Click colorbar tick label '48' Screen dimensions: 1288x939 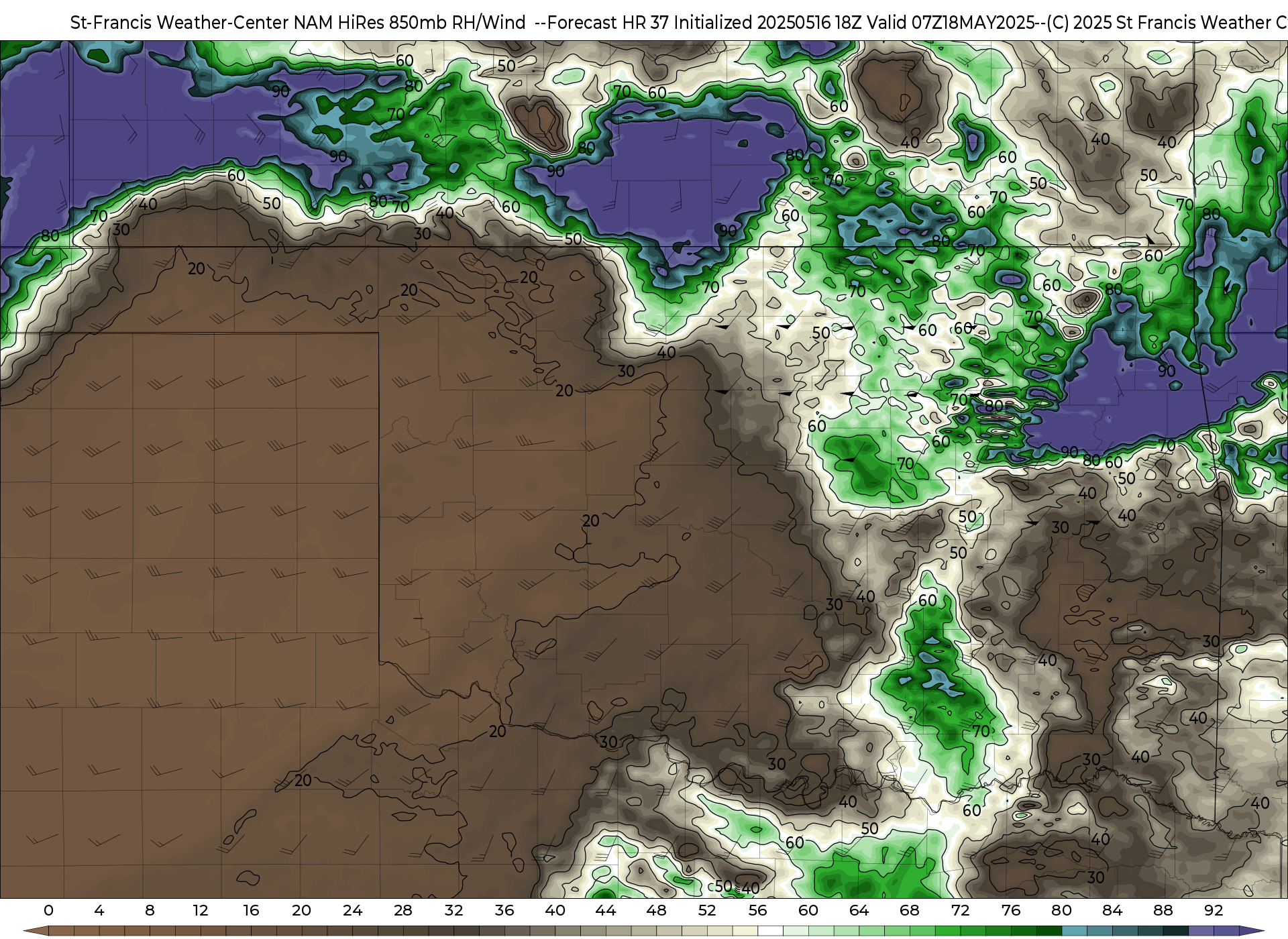click(656, 910)
